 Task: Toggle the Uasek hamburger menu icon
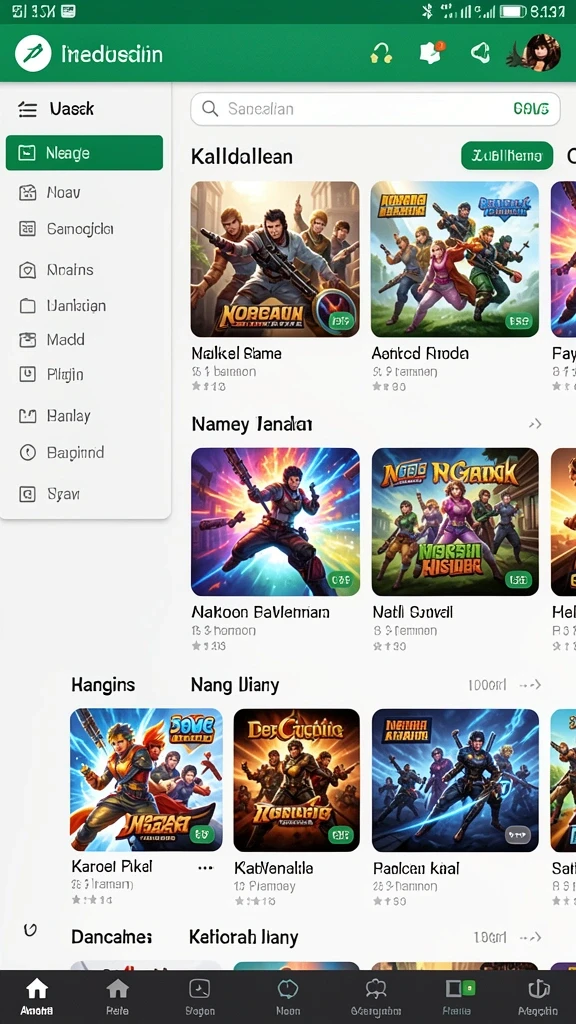[27, 109]
